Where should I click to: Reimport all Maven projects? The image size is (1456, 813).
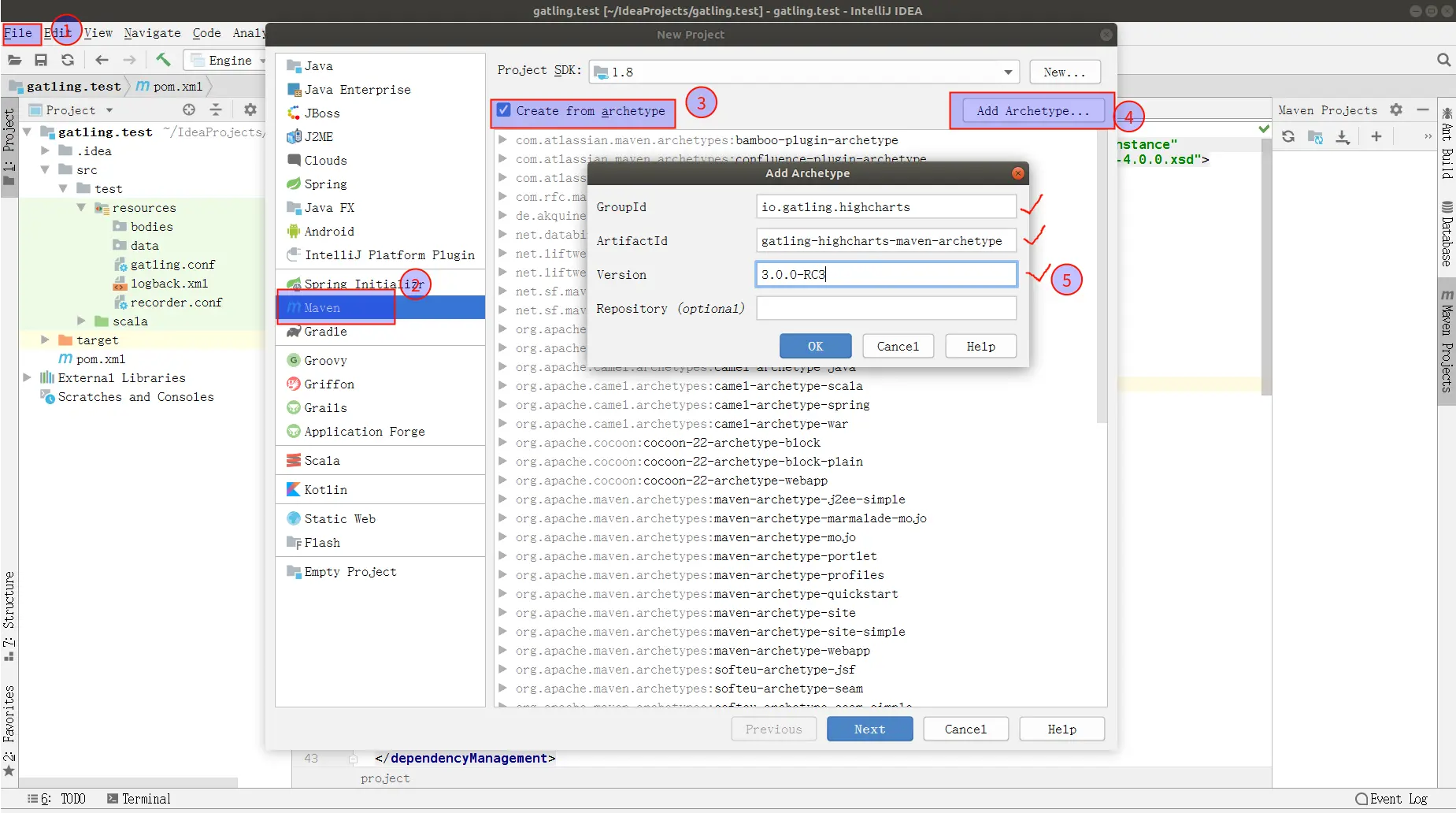(x=1288, y=136)
